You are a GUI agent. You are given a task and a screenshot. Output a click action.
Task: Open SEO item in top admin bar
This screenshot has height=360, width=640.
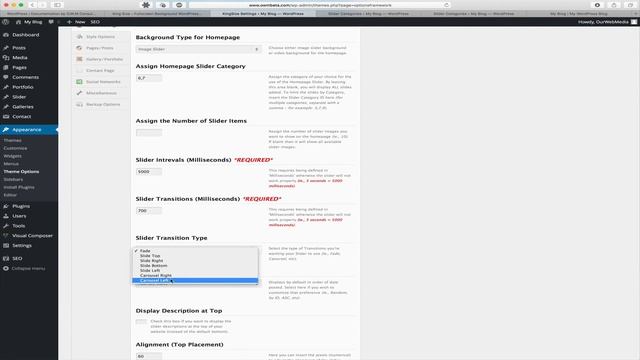(95, 22)
